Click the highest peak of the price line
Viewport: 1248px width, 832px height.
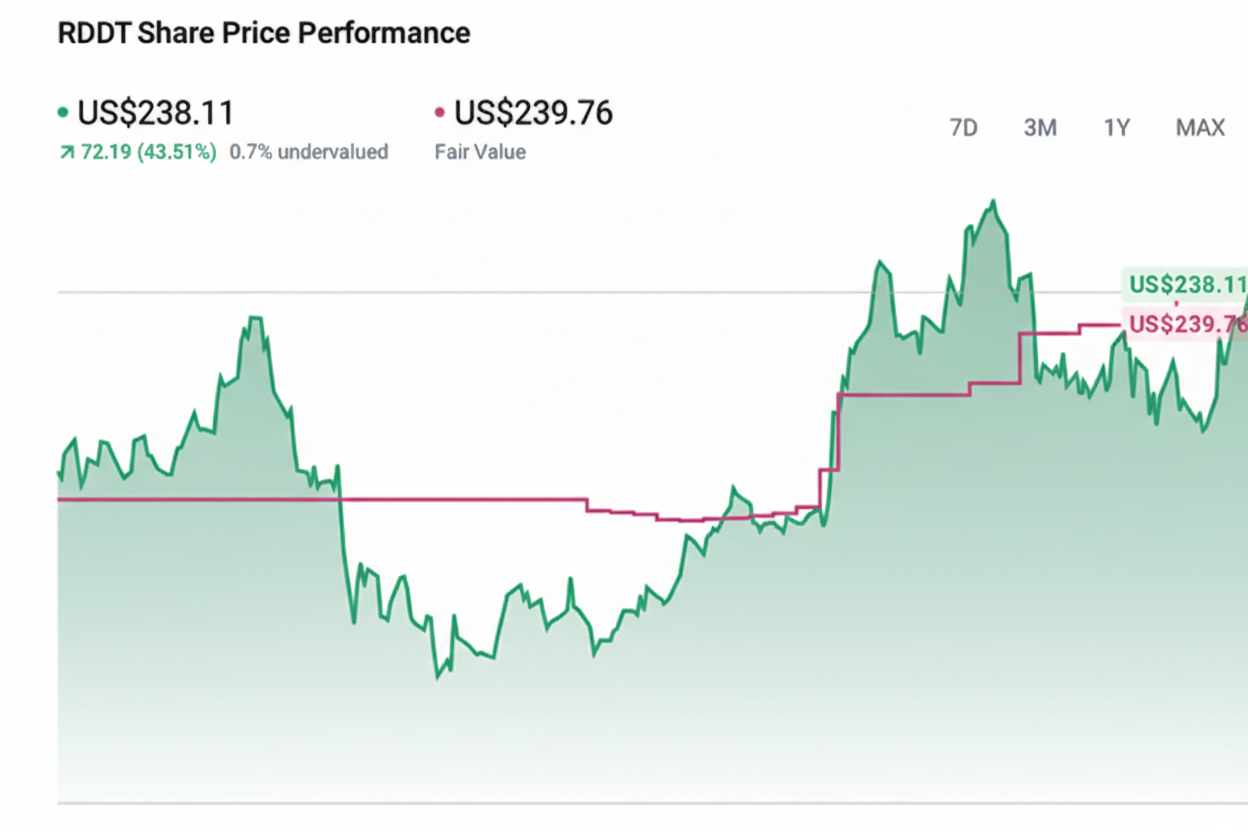click(x=993, y=202)
